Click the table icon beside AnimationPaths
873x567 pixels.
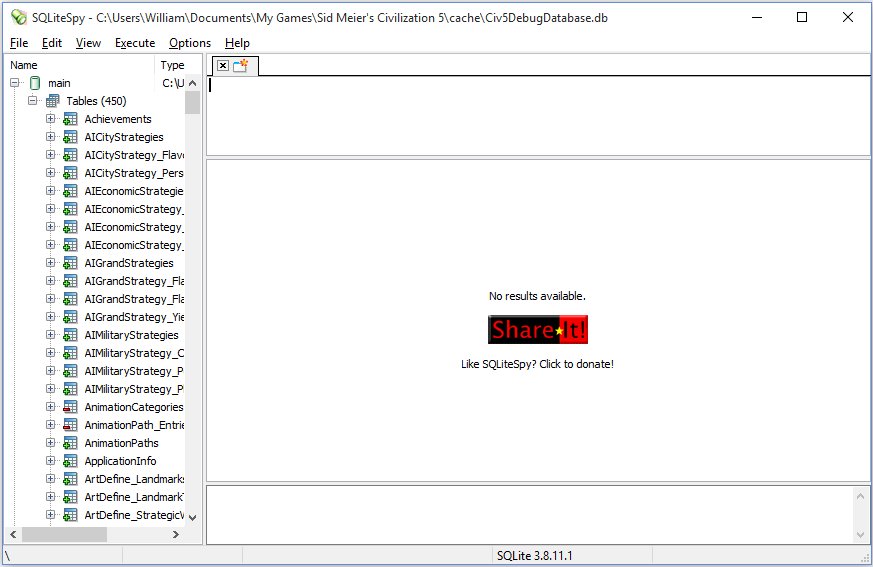pos(70,443)
